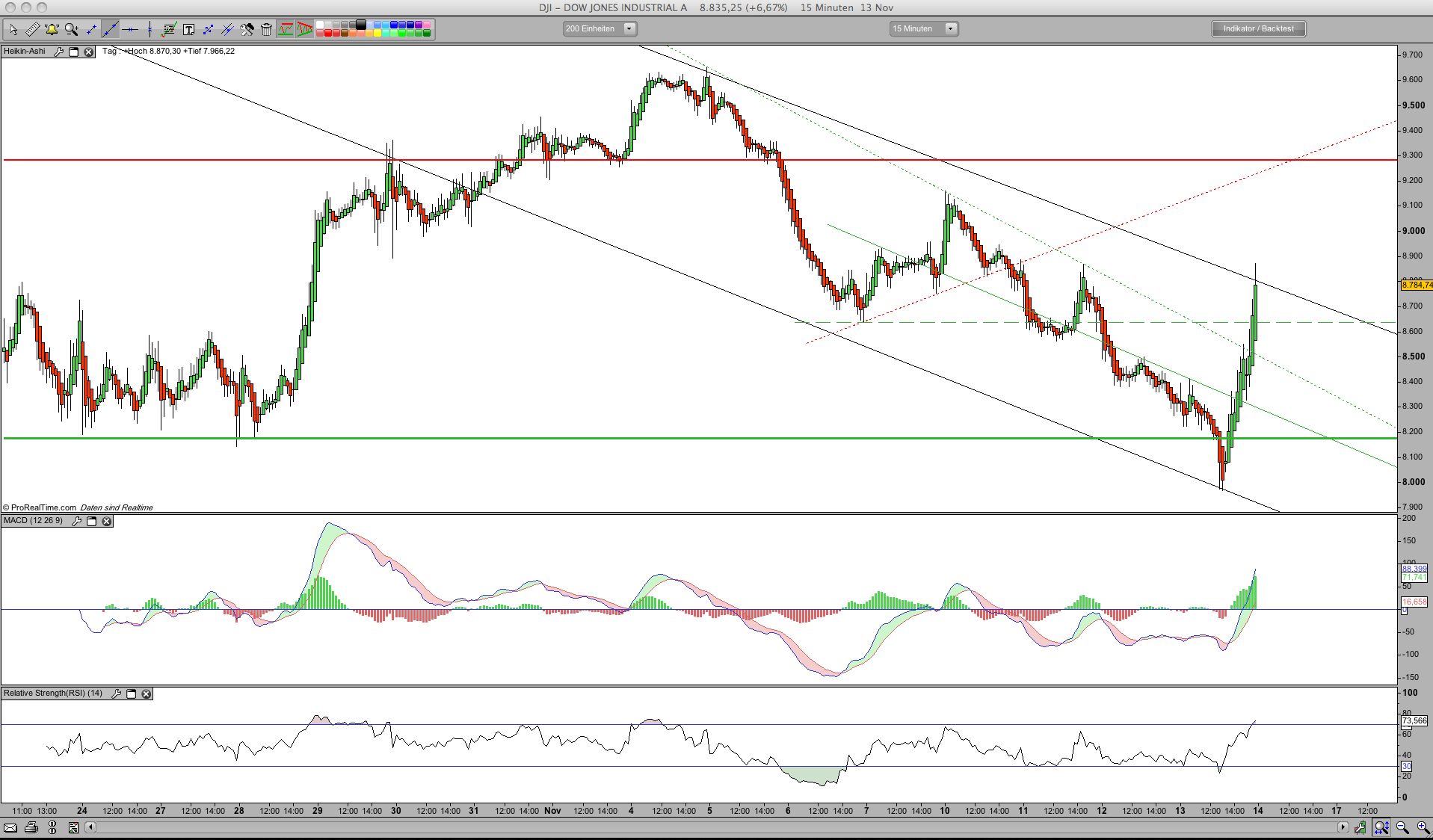Screen dimensions: 1433x840
Task: Maximize the RSI indicator panel
Action: [x=132, y=694]
